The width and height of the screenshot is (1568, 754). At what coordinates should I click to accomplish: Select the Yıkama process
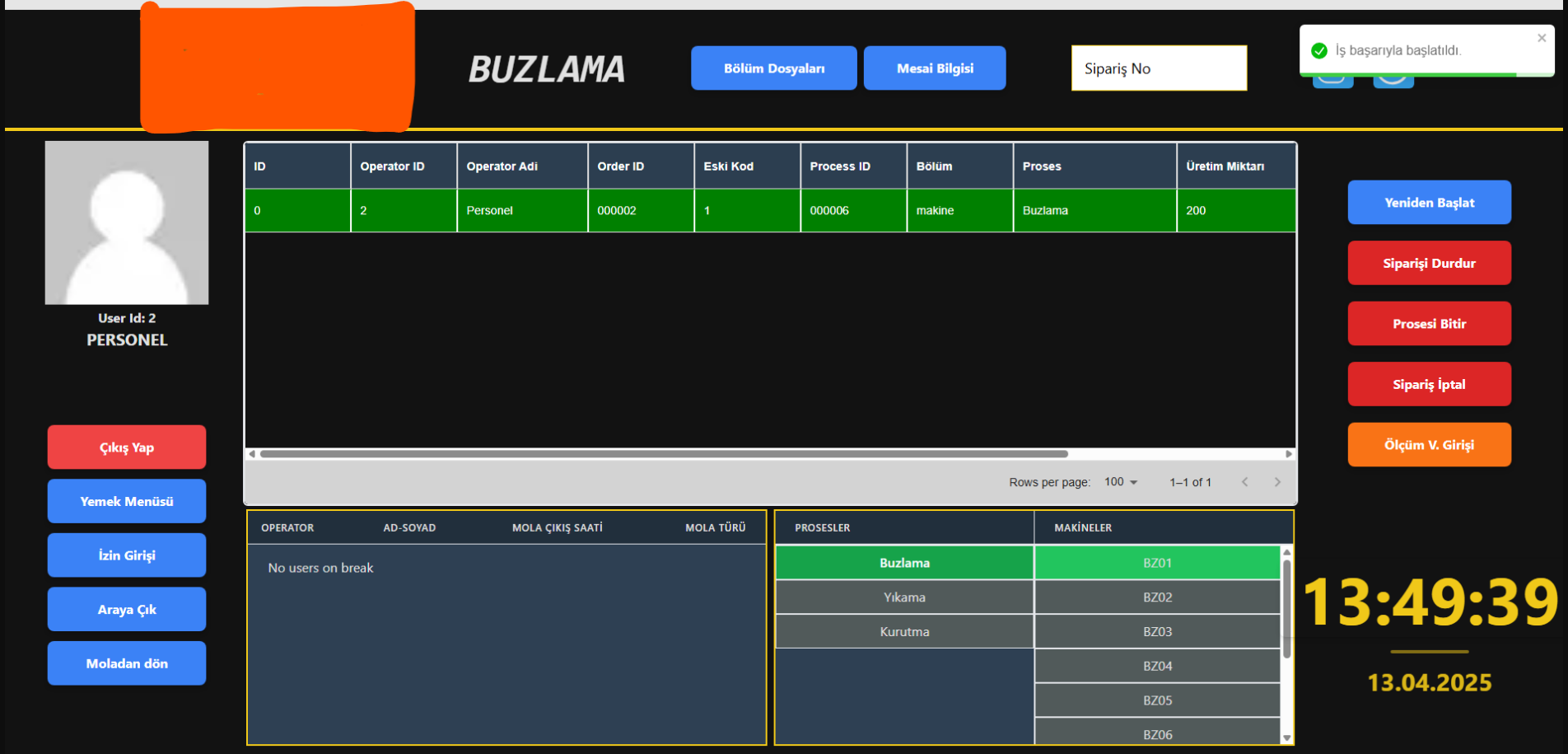pyautogui.click(x=903, y=597)
